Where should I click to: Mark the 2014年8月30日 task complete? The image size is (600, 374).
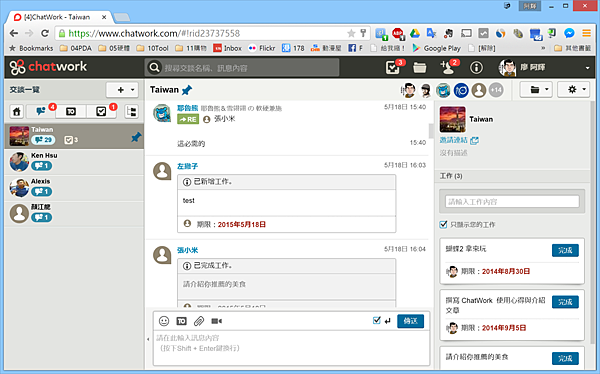click(x=565, y=250)
